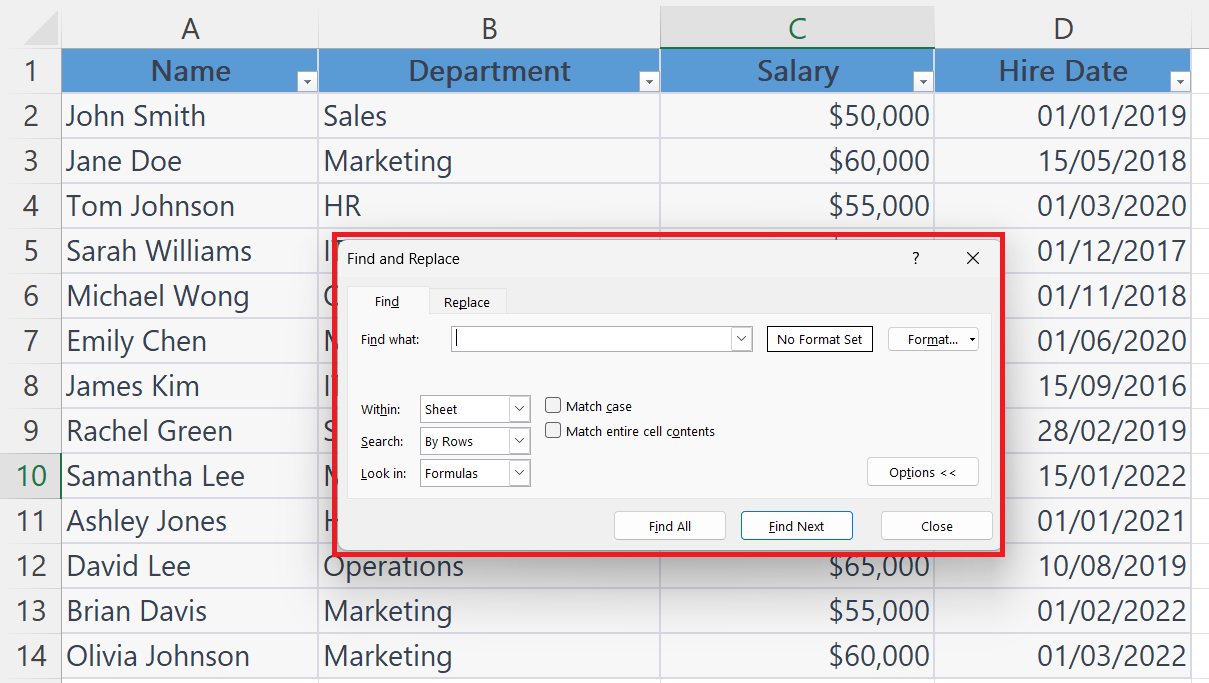Open the Within dropdown showing Sheet
The image size is (1209, 683).
click(519, 409)
